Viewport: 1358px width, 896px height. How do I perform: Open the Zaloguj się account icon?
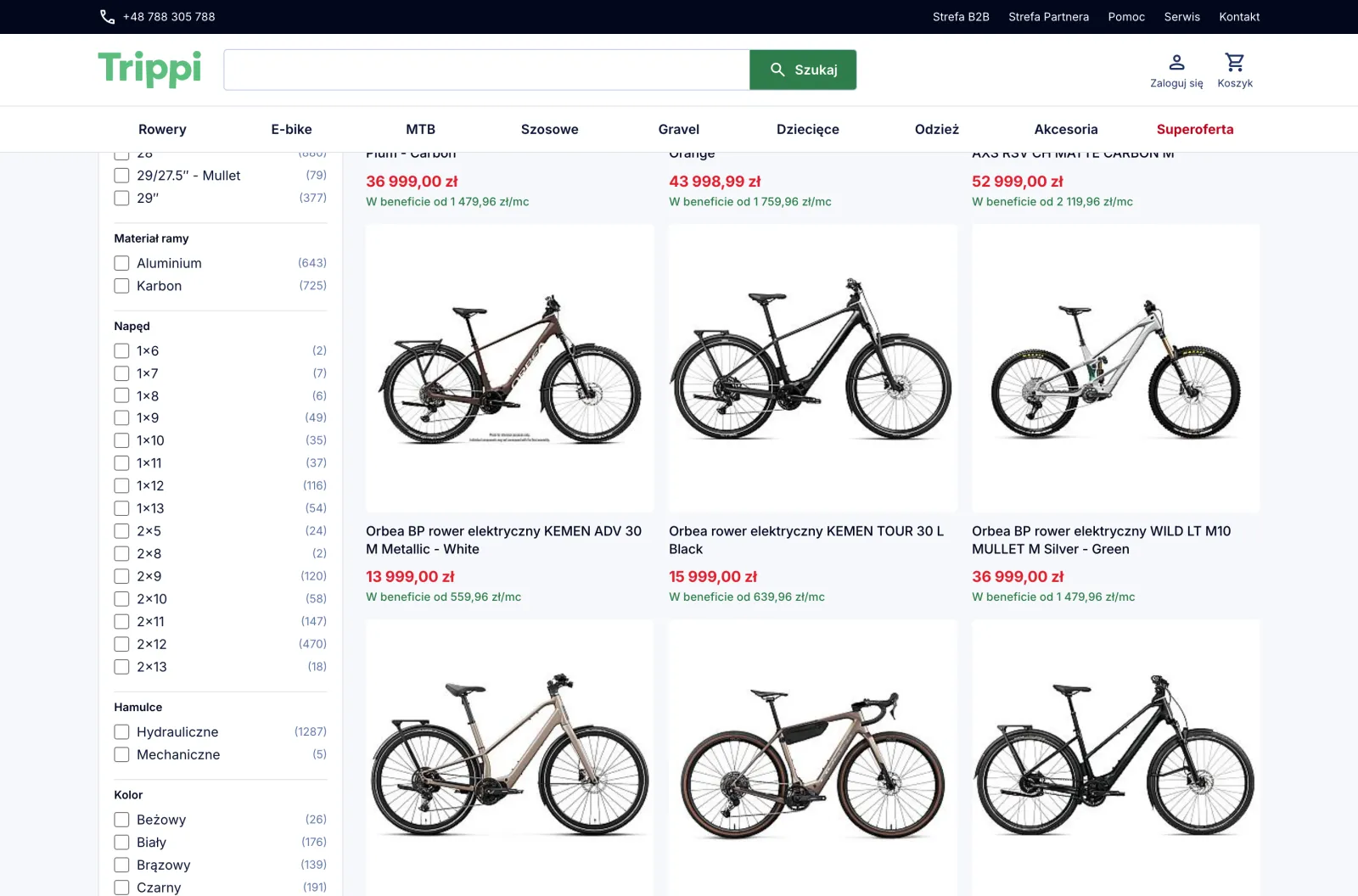1176,70
